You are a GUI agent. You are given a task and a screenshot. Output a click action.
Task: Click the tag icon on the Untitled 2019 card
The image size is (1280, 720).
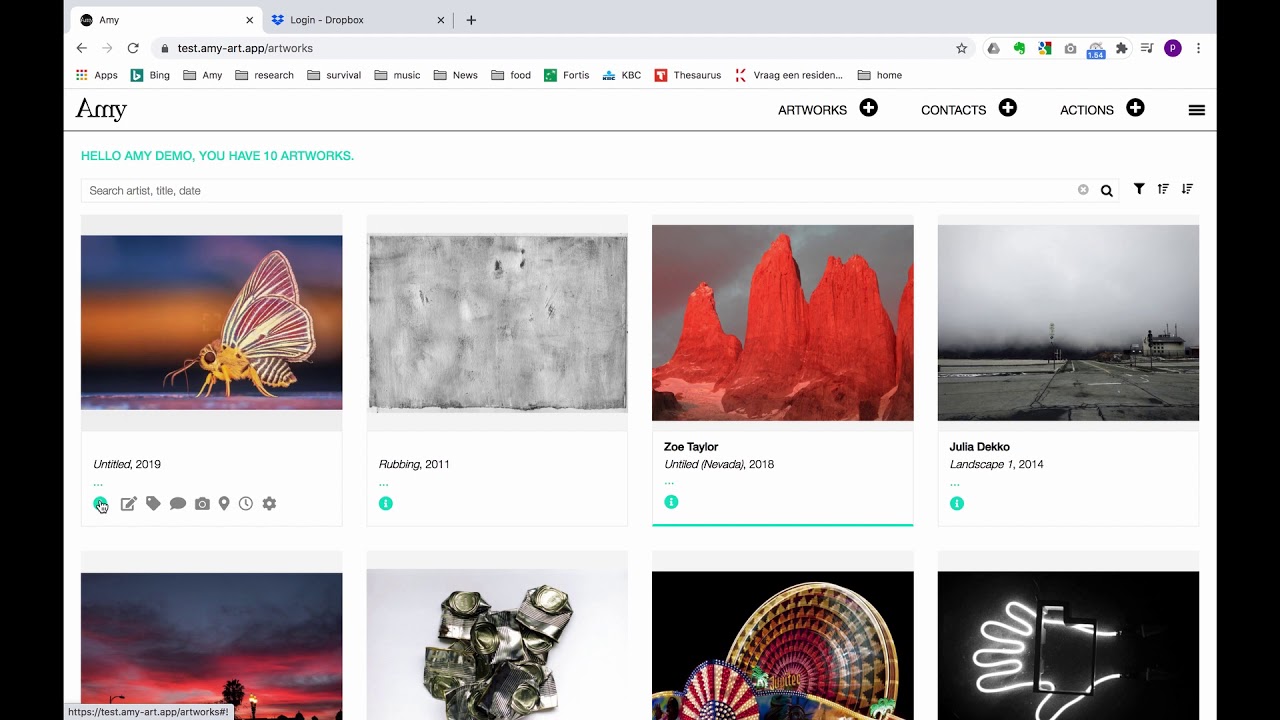click(x=153, y=504)
